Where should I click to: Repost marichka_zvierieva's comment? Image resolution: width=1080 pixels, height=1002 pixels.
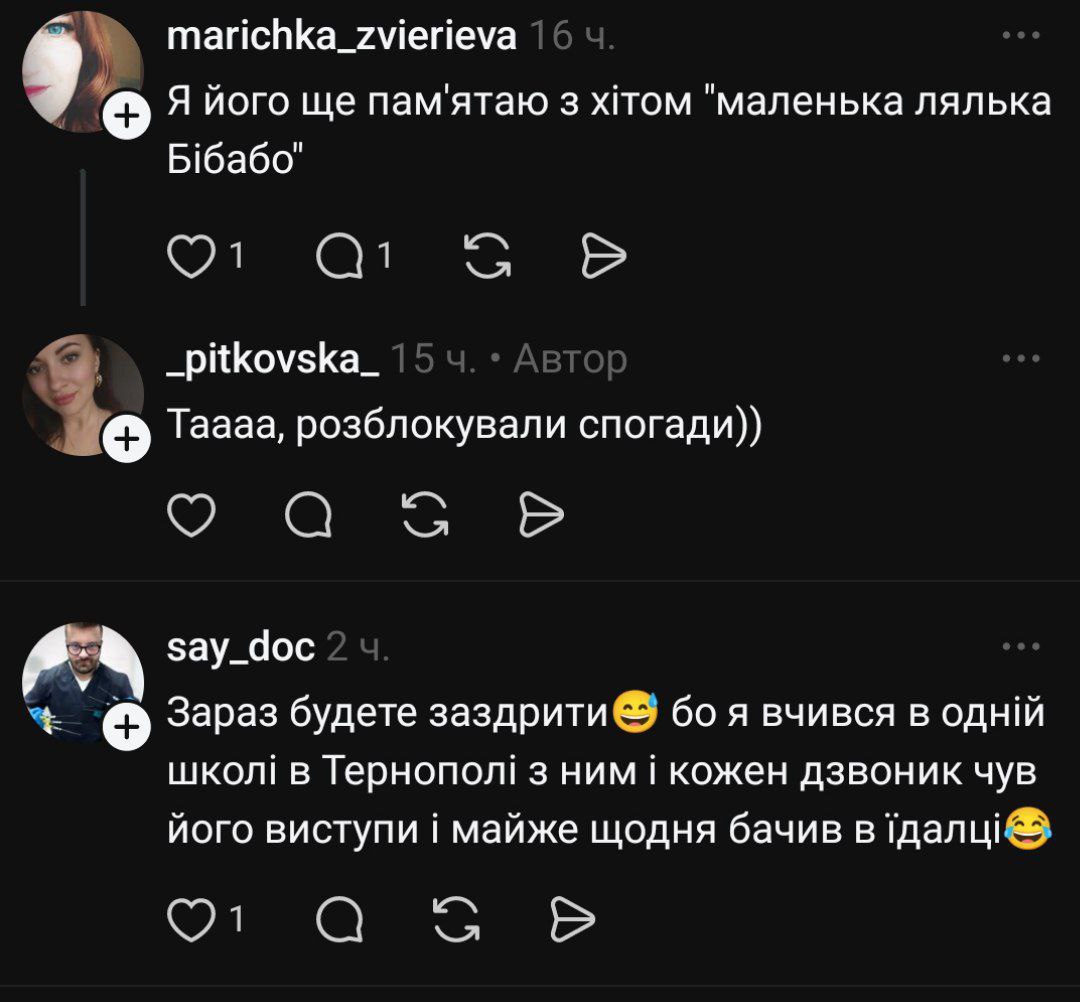click(x=486, y=258)
